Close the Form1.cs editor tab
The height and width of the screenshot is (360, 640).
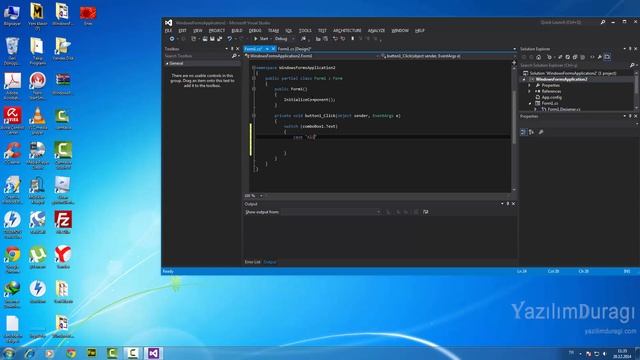(273, 49)
